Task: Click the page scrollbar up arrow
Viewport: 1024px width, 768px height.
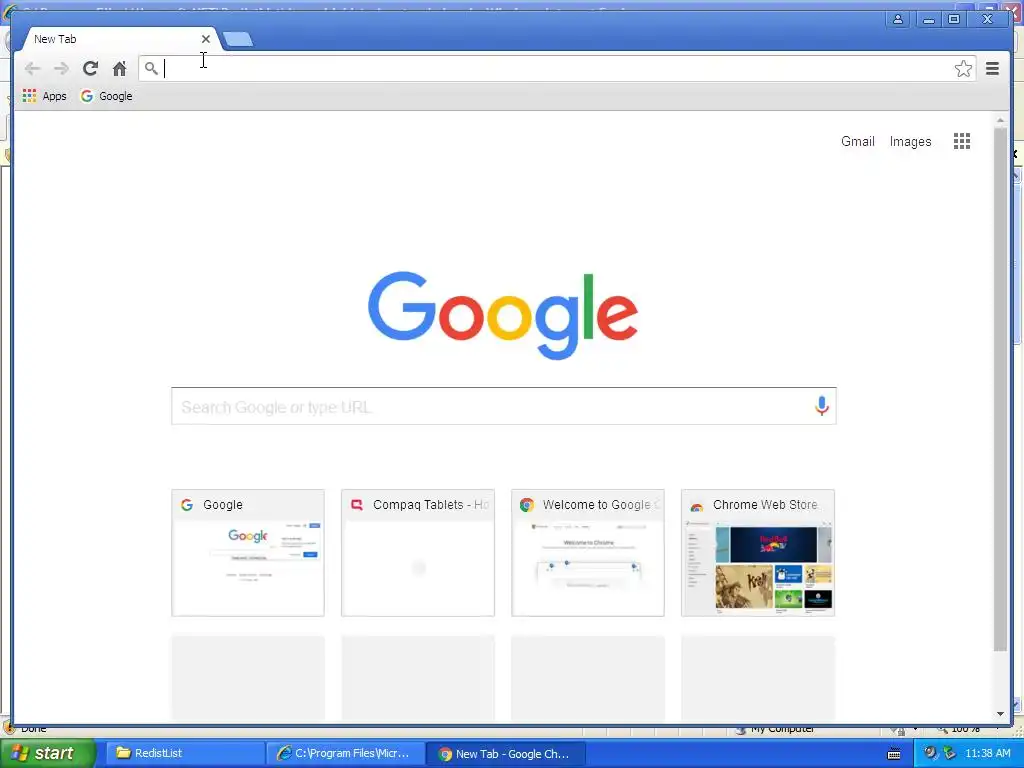Action: (1000, 121)
